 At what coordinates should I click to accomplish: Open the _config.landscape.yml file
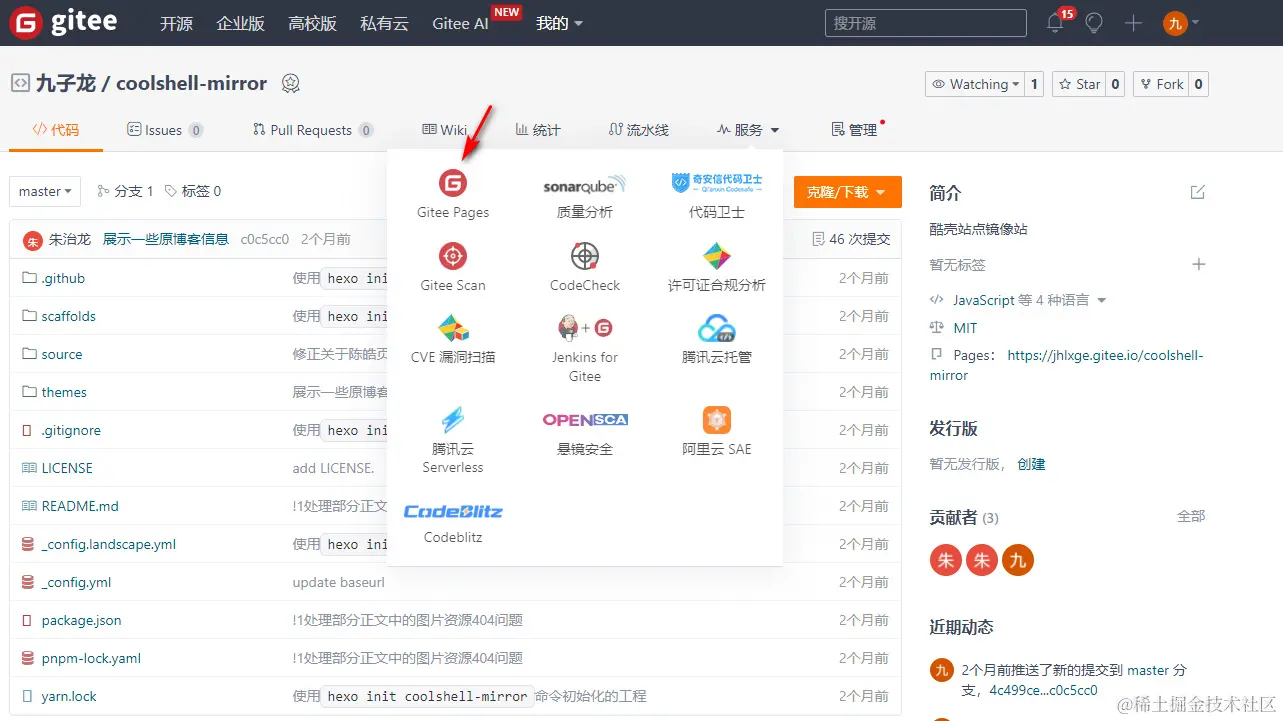point(109,544)
